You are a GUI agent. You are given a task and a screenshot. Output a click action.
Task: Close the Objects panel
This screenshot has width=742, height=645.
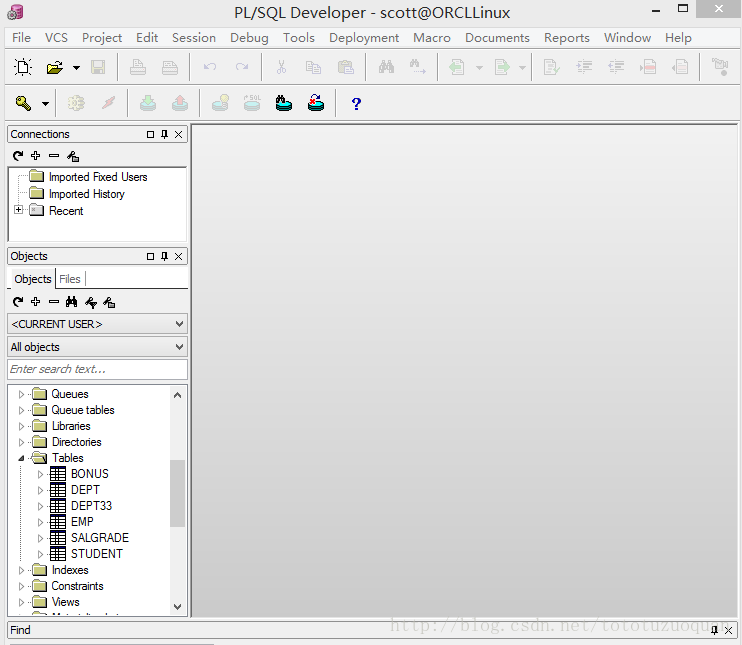point(178,256)
